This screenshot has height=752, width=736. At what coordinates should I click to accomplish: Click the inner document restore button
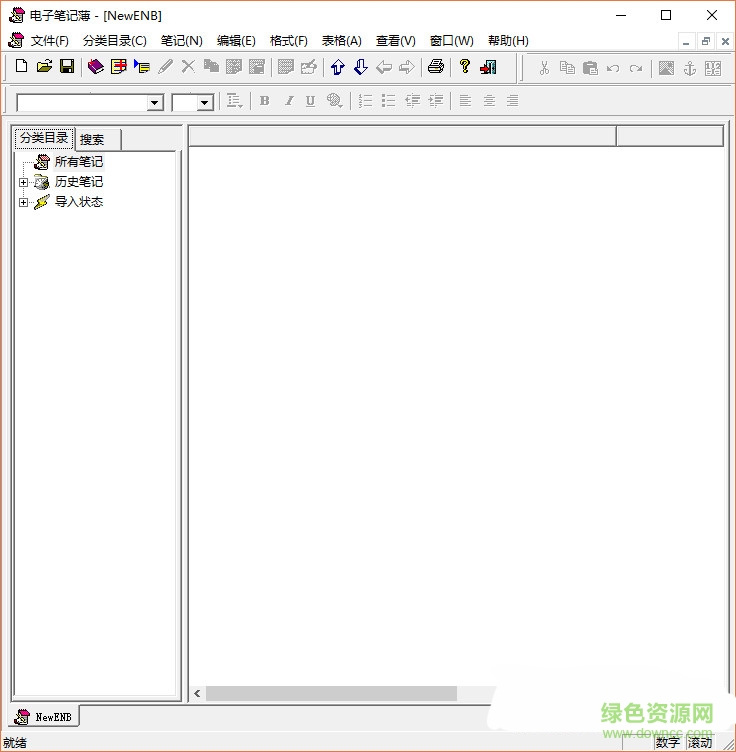[x=706, y=42]
